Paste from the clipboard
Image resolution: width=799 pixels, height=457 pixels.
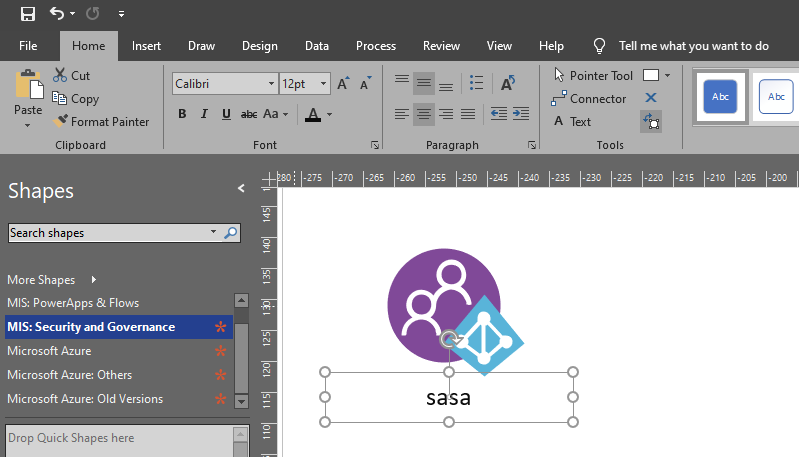[x=28, y=92]
